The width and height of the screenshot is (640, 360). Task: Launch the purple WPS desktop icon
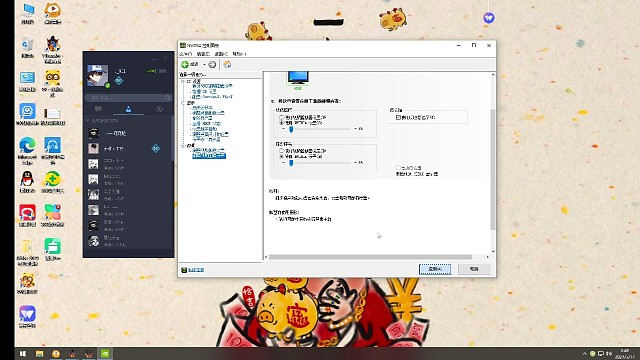(x=27, y=317)
